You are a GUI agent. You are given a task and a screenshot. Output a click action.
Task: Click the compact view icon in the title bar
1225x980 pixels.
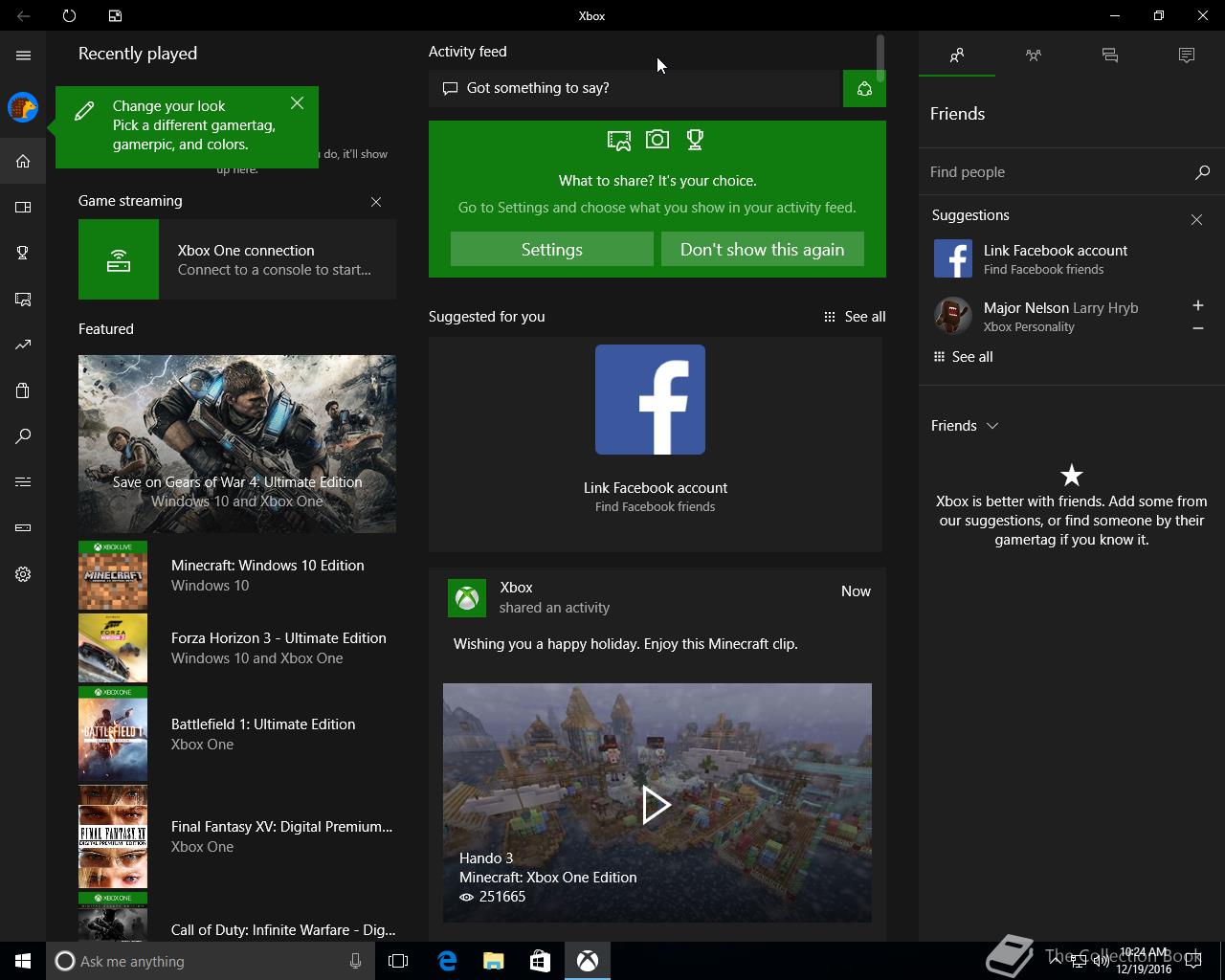pos(115,15)
